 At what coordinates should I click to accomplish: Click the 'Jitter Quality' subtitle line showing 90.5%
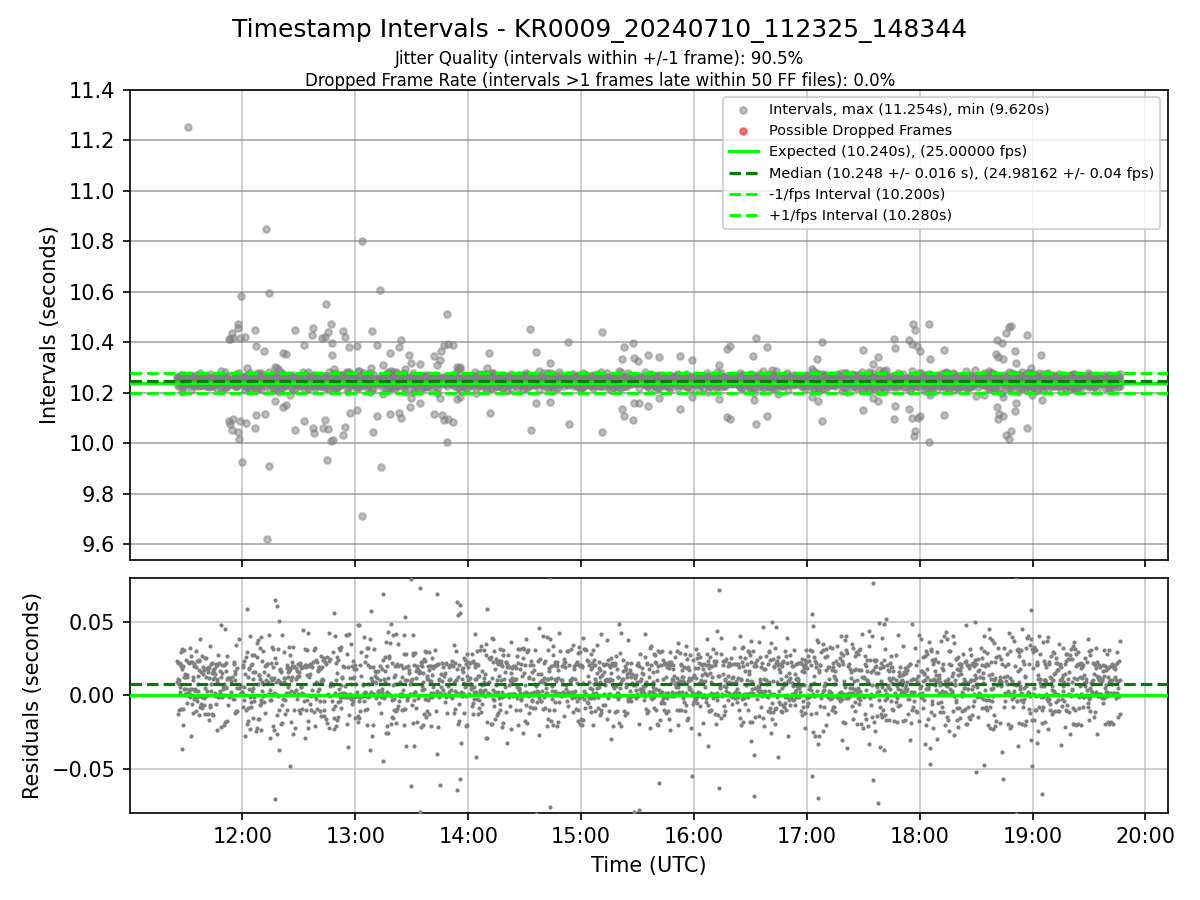click(599, 59)
